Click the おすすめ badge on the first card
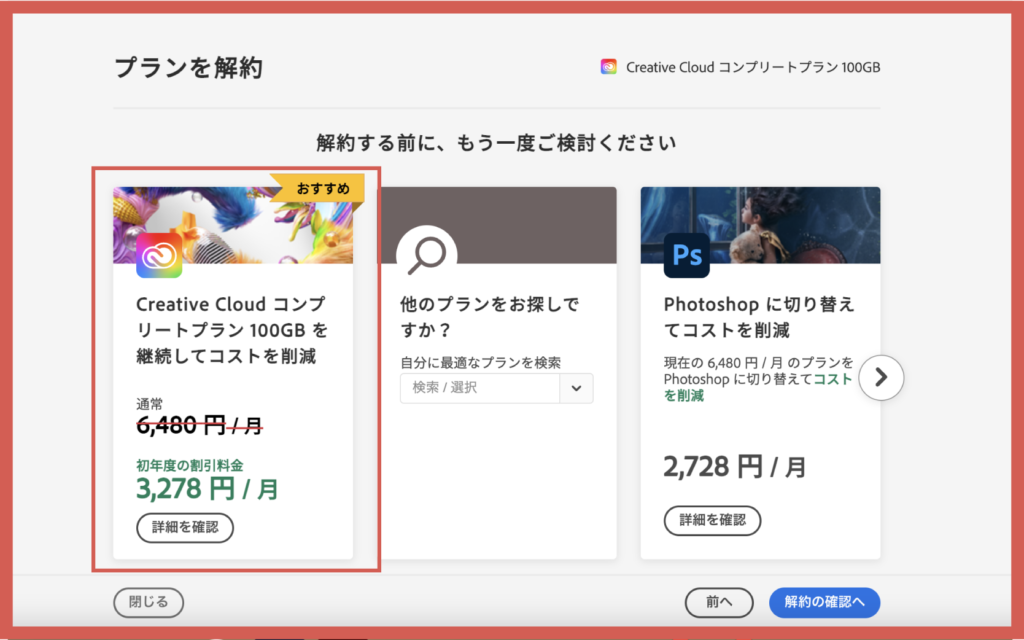 [x=319, y=189]
